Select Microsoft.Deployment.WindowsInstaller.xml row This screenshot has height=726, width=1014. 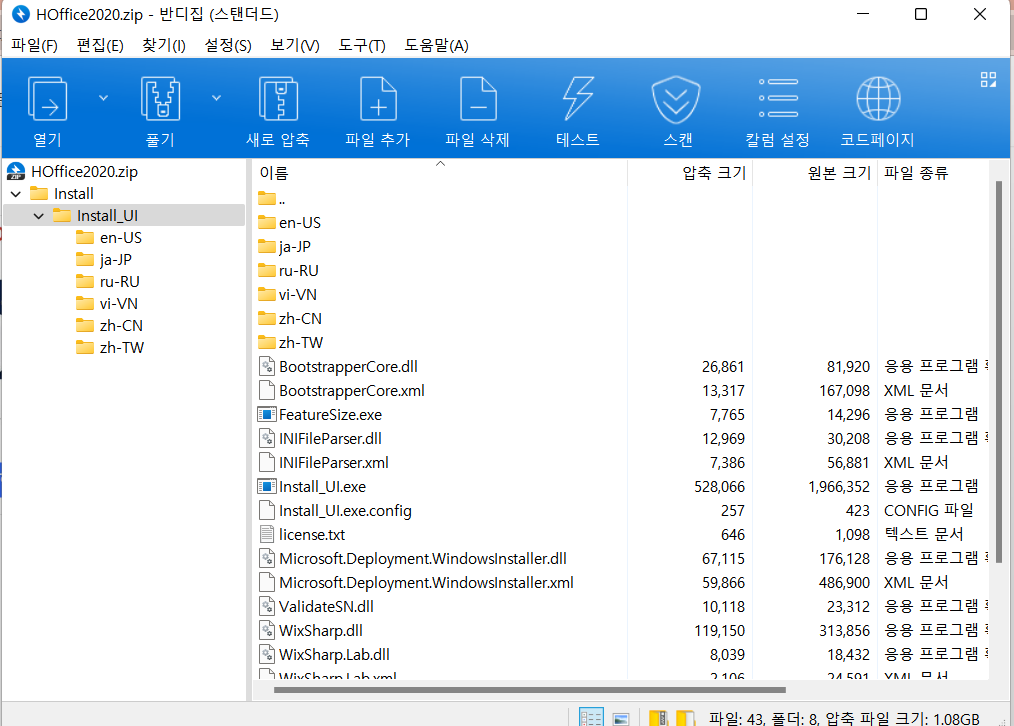click(621, 582)
